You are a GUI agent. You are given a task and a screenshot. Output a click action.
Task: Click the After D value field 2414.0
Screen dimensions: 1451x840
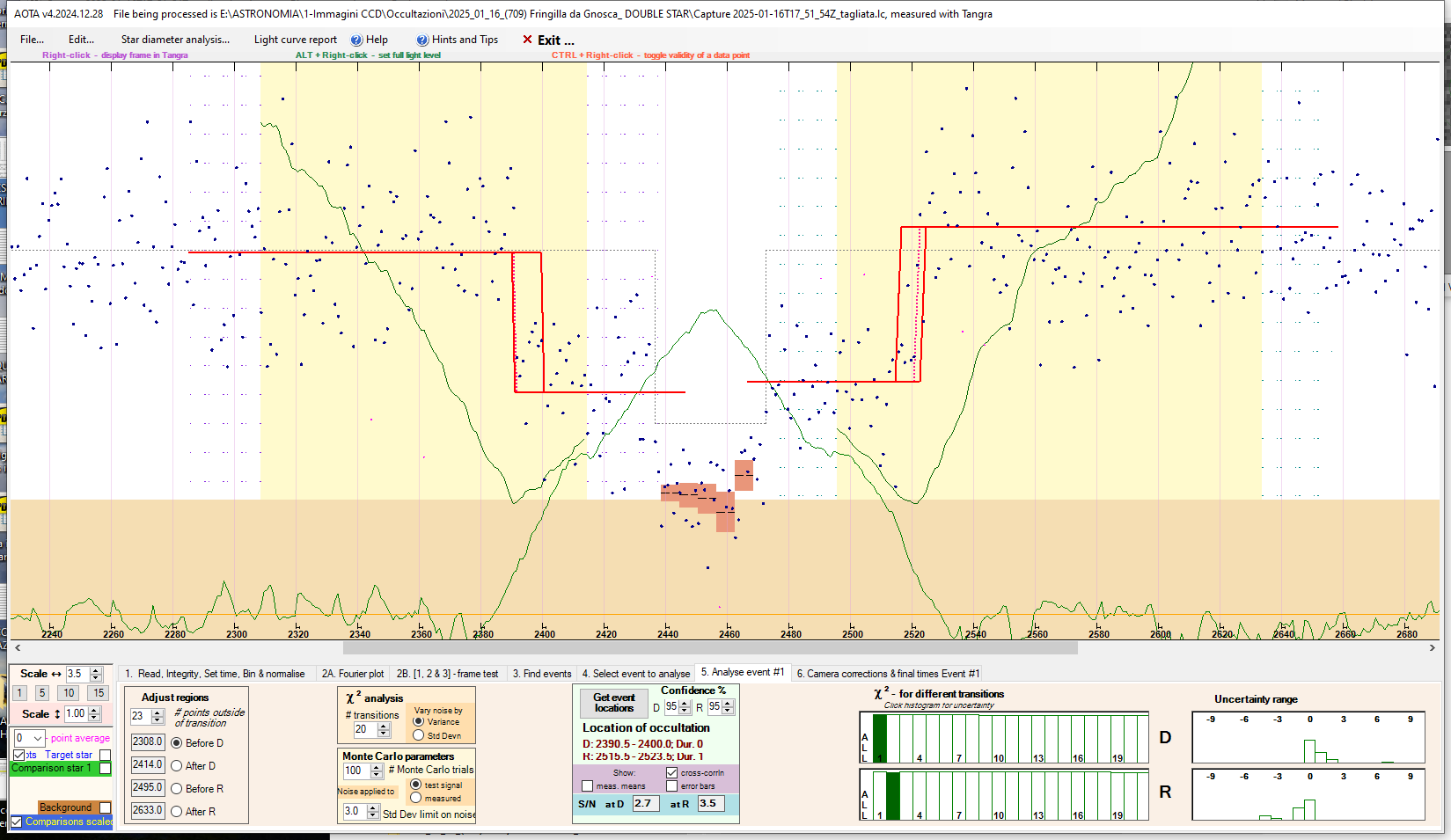click(x=148, y=765)
